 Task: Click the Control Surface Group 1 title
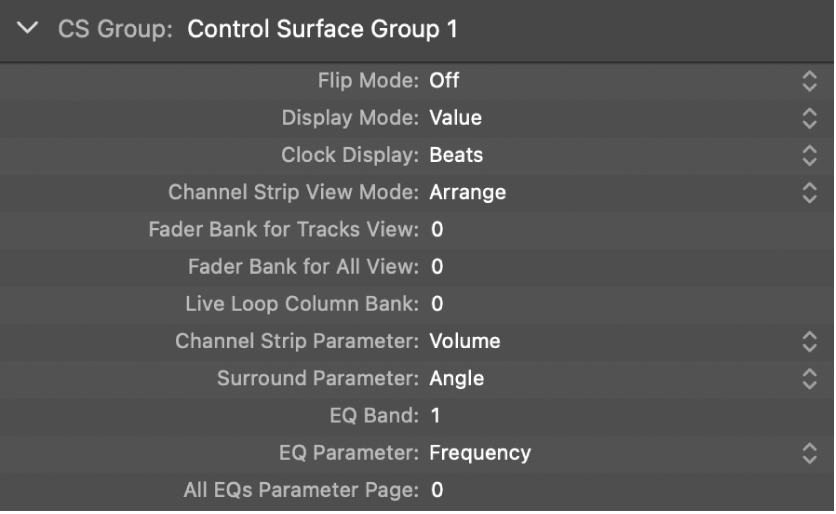[x=322, y=29]
